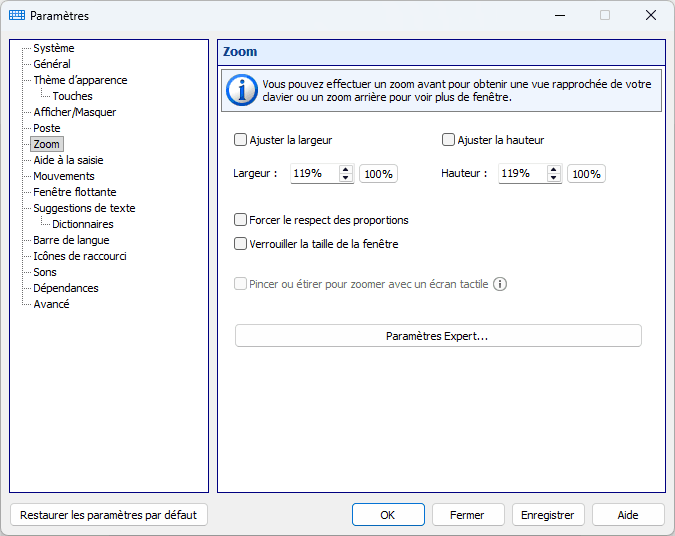The height and width of the screenshot is (536, 675).
Task: Click the Fermer button
Action: coord(468,515)
